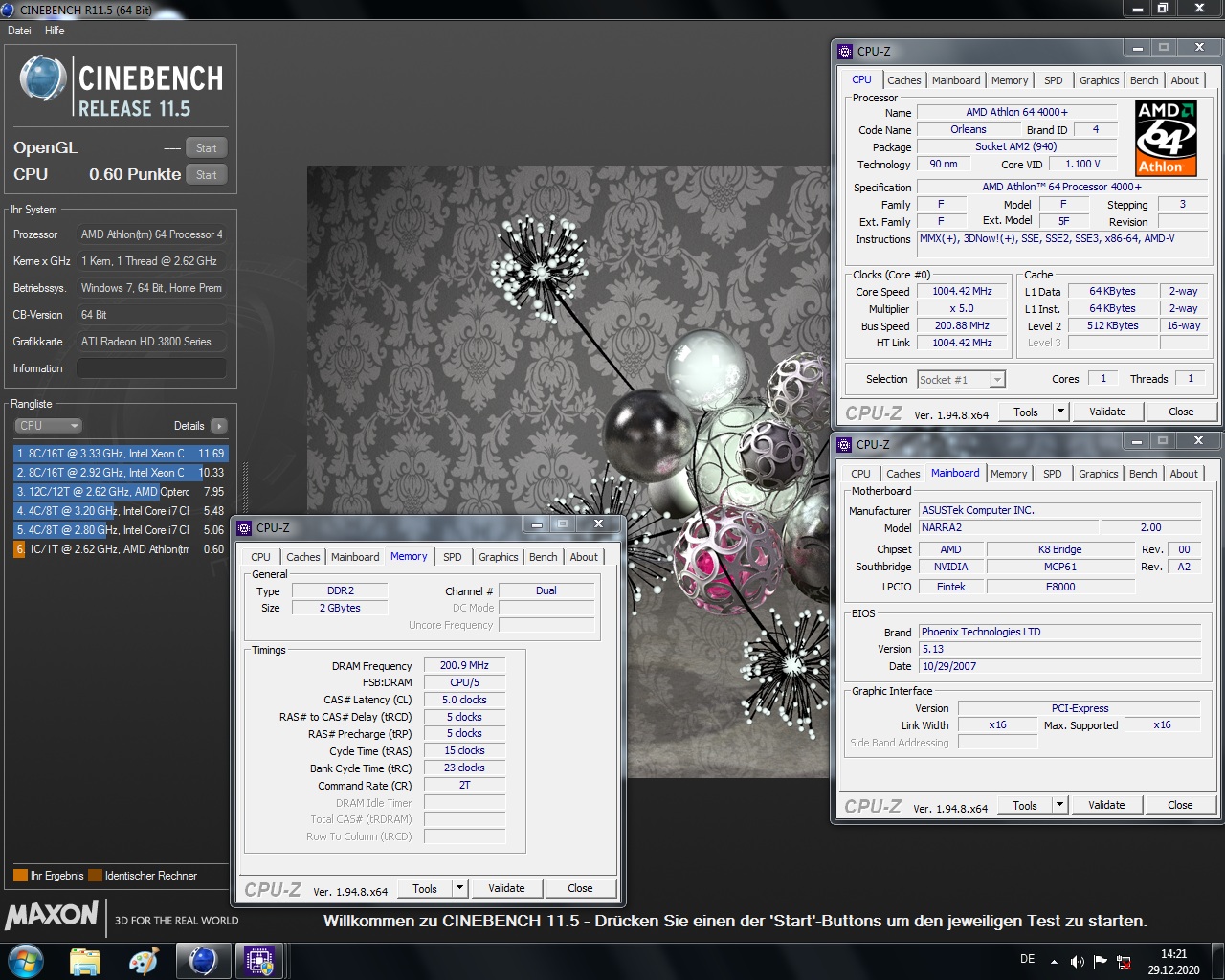Click the volume speaker tray icon
This screenshot has height=980, width=1225.
point(1077,962)
